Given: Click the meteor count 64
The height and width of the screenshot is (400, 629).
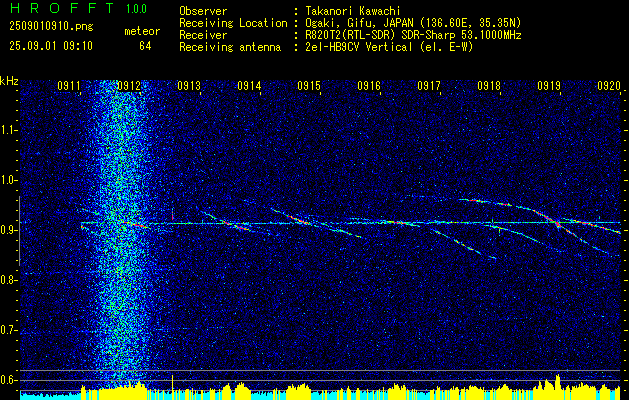Looking at the screenshot, I should tap(145, 46).
